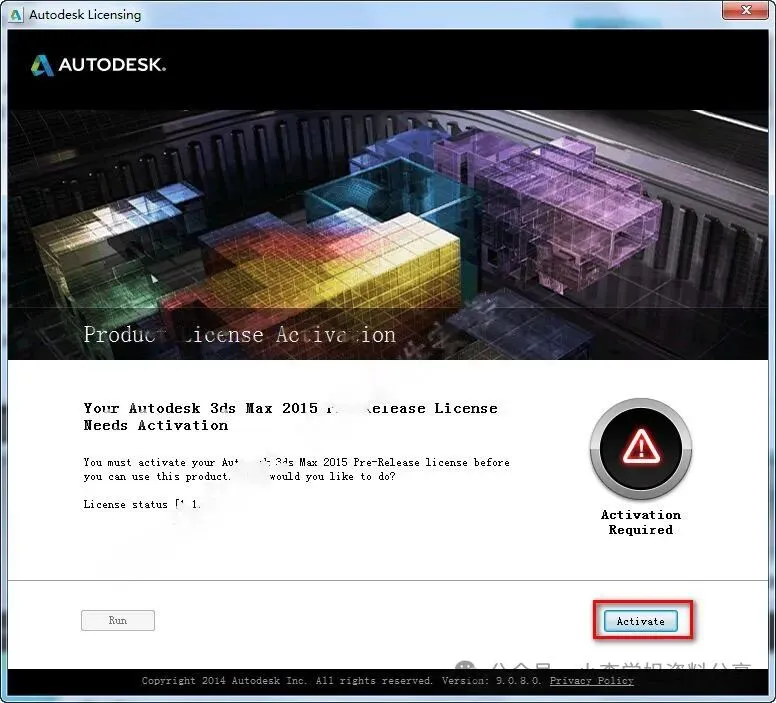
Task: Open the Privacy Policy link
Action: (591, 681)
